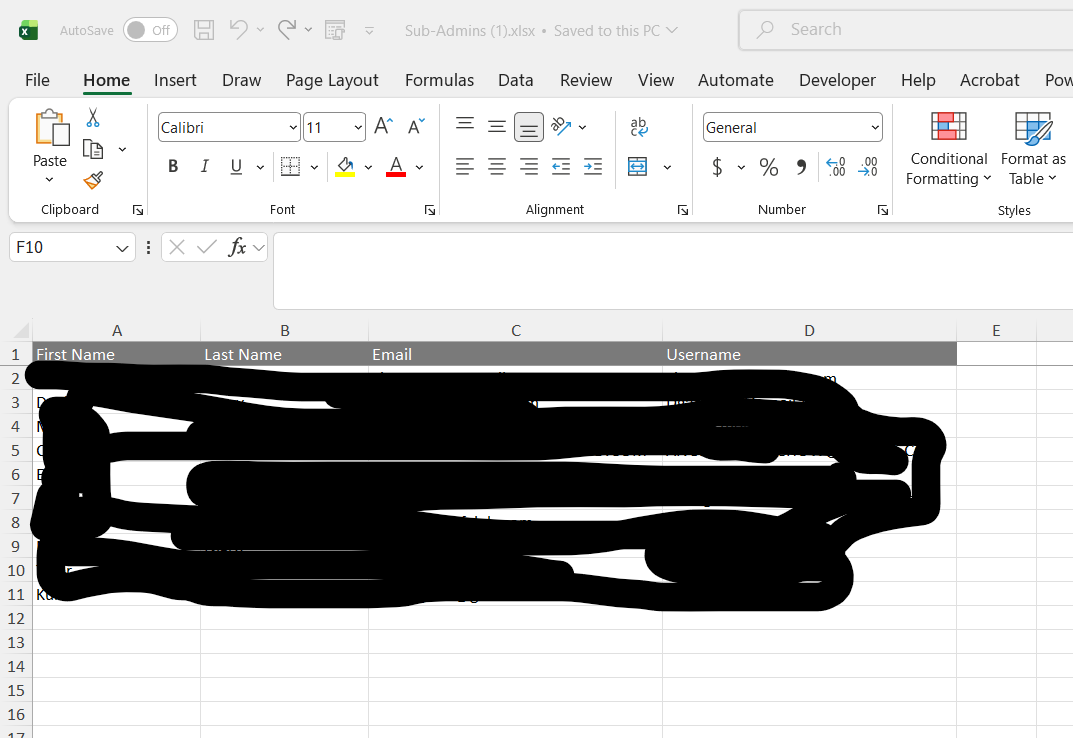Click the Increase Indent icon
Image resolution: width=1073 pixels, height=738 pixels.
(x=593, y=167)
